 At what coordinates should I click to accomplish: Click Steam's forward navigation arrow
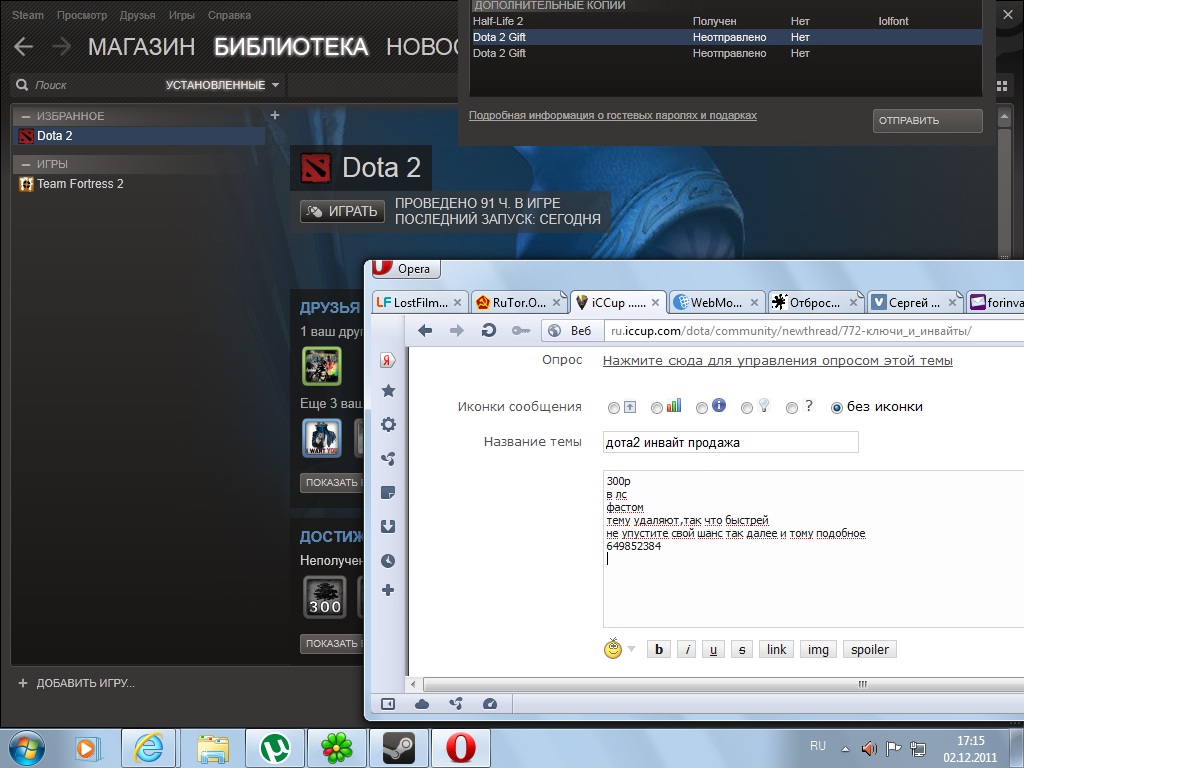pyautogui.click(x=61, y=47)
